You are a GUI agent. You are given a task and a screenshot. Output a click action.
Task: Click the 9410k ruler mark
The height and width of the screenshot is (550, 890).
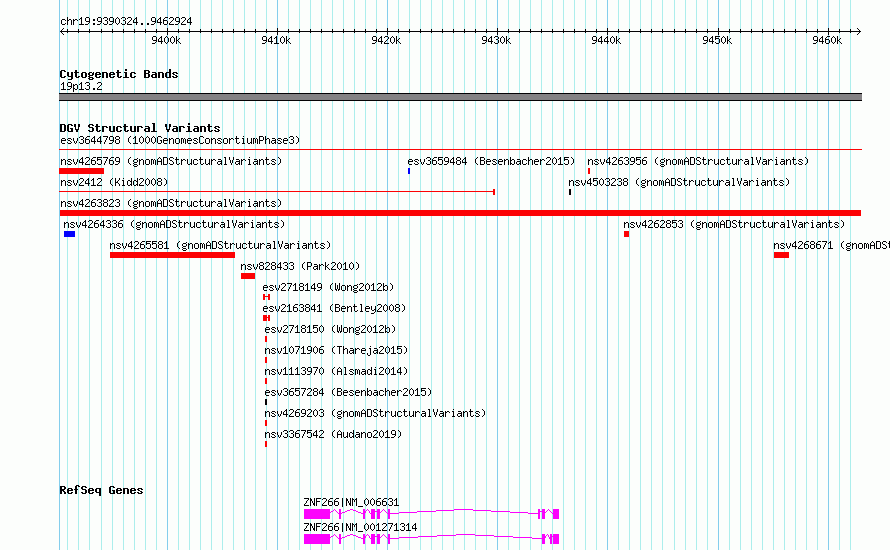[x=276, y=40]
